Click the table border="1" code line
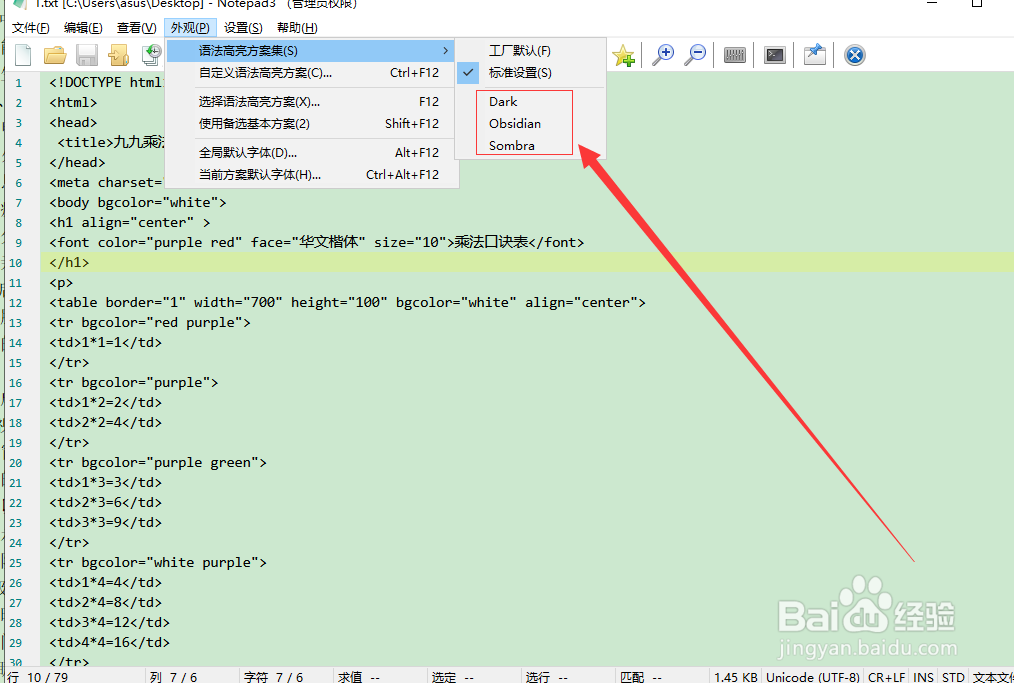 point(347,302)
